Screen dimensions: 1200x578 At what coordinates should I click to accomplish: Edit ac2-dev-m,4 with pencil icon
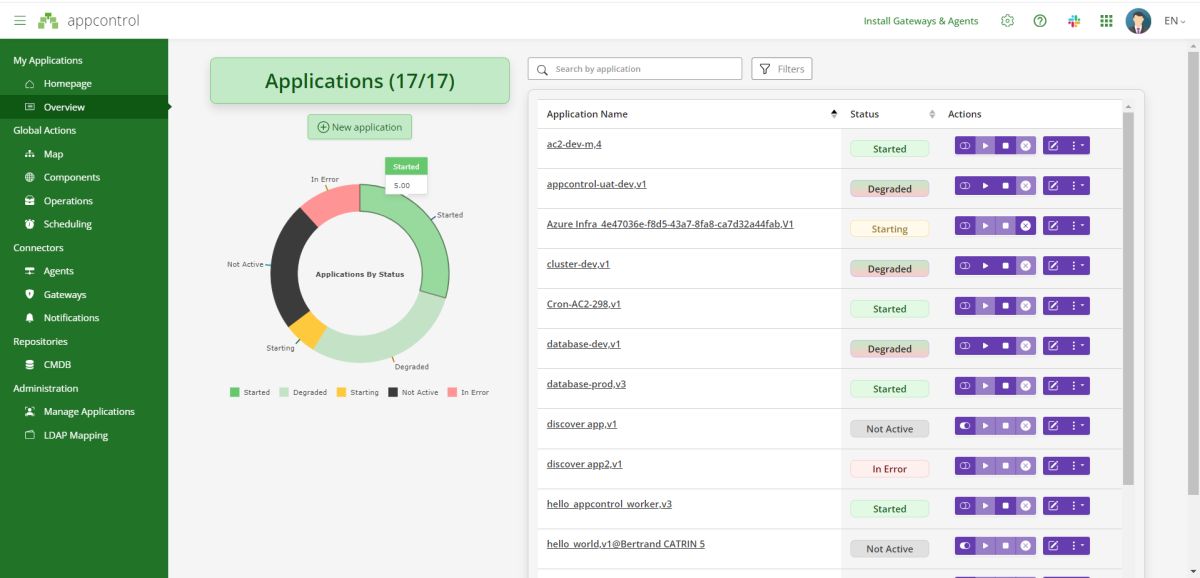[x=1053, y=146]
